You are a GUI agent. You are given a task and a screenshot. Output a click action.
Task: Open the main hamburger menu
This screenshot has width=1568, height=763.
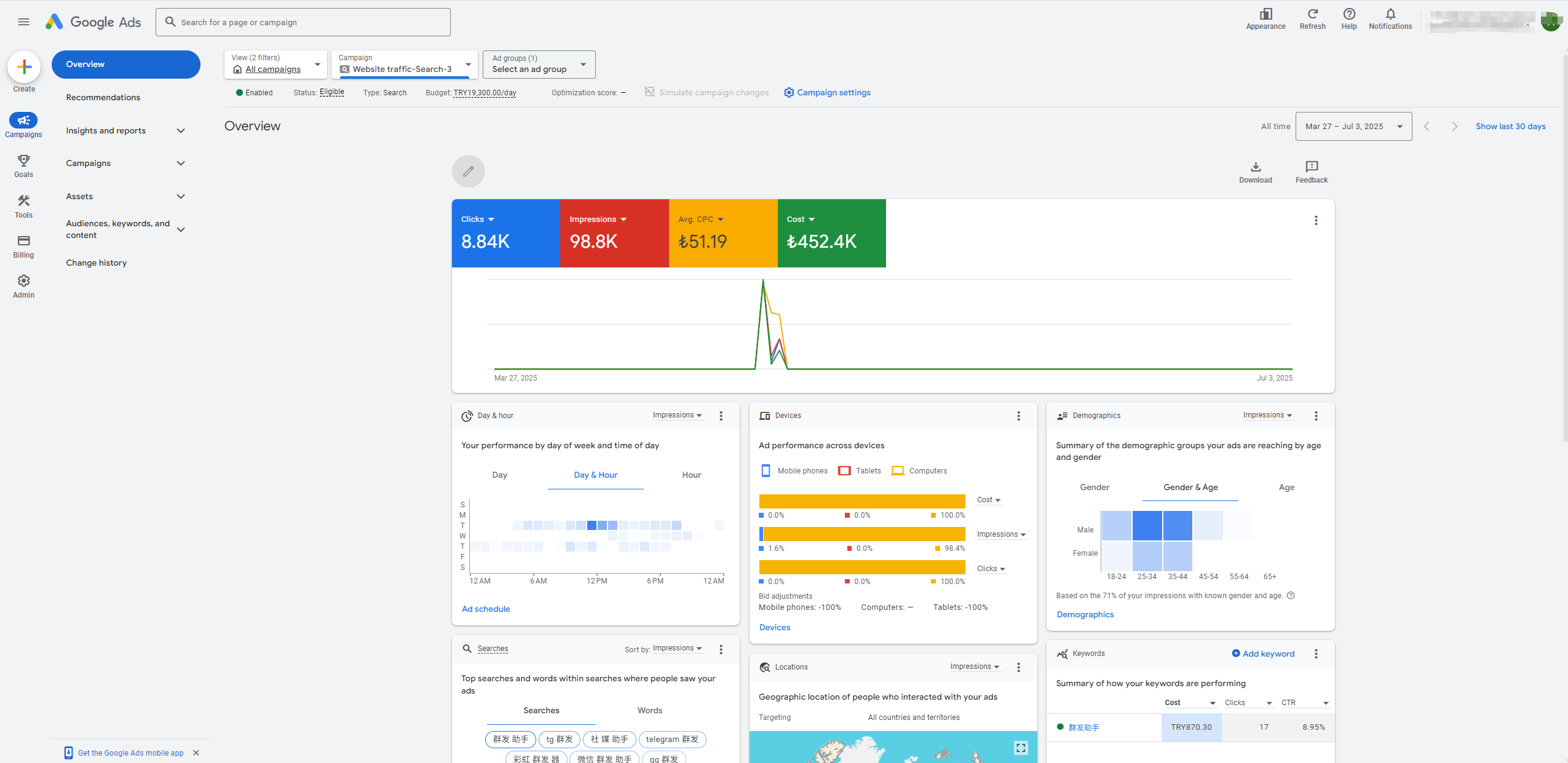(23, 22)
